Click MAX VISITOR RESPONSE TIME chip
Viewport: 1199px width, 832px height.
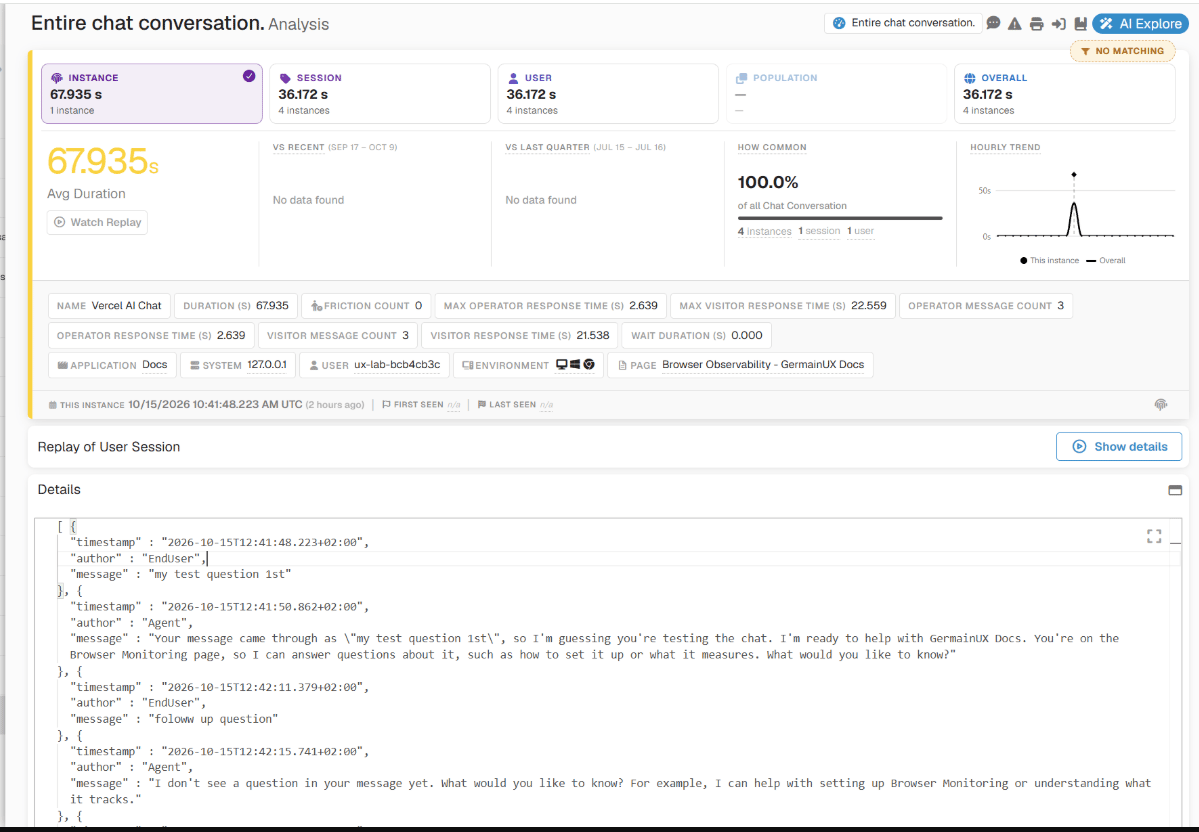pyautogui.click(x=783, y=306)
